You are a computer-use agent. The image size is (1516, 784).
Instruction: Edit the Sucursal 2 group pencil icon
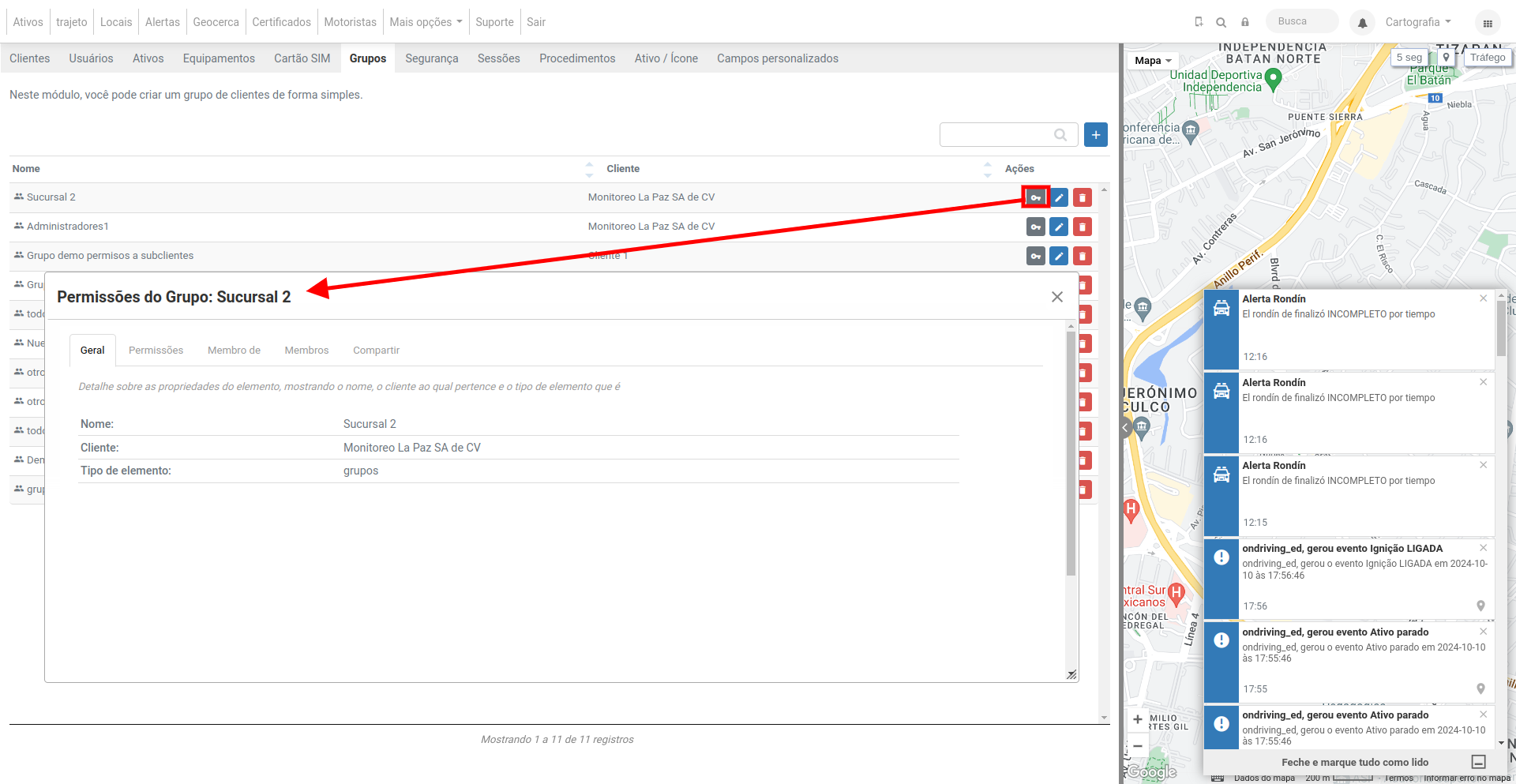tap(1059, 197)
